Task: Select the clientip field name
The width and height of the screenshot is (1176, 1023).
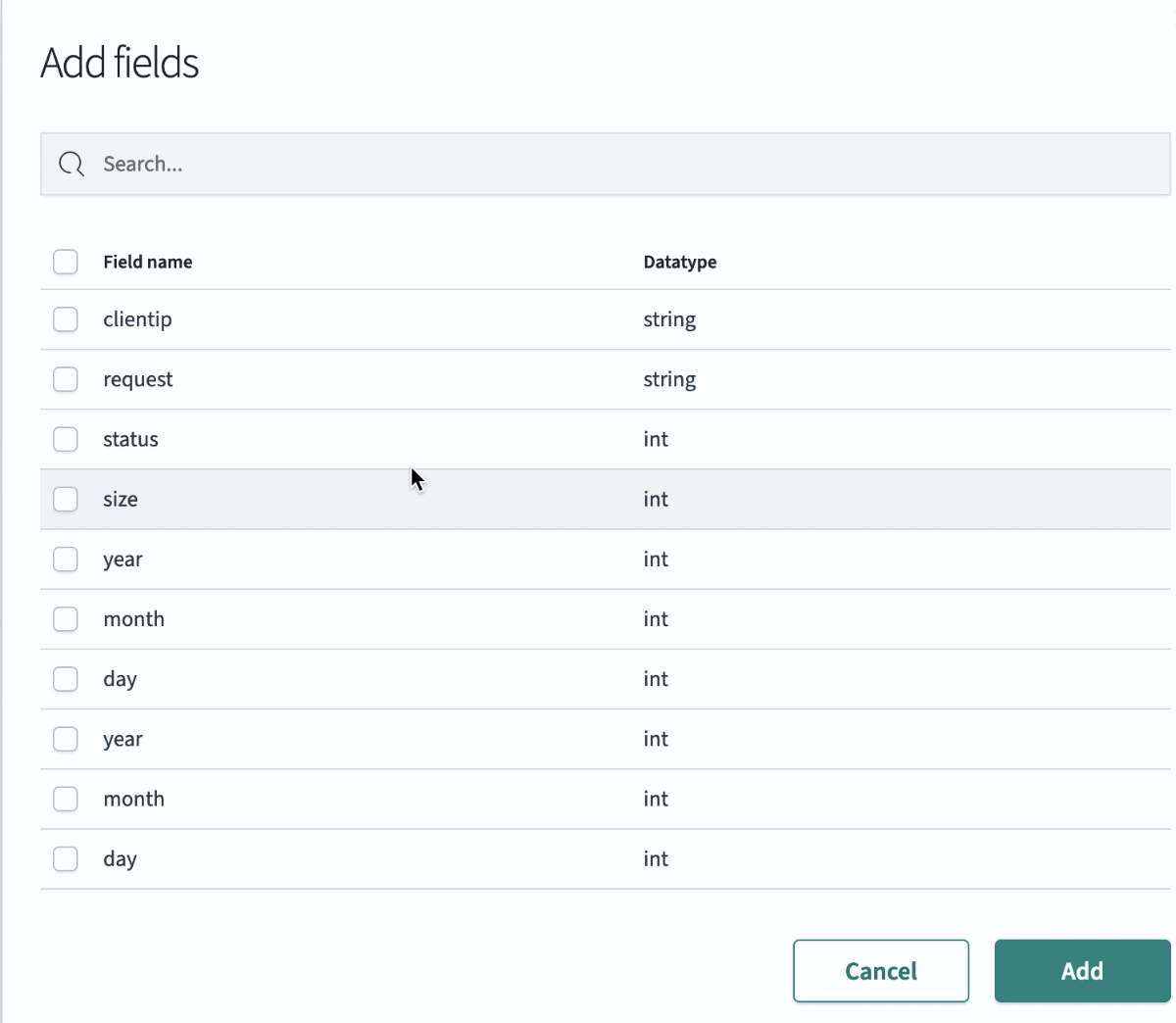Action: [137, 319]
